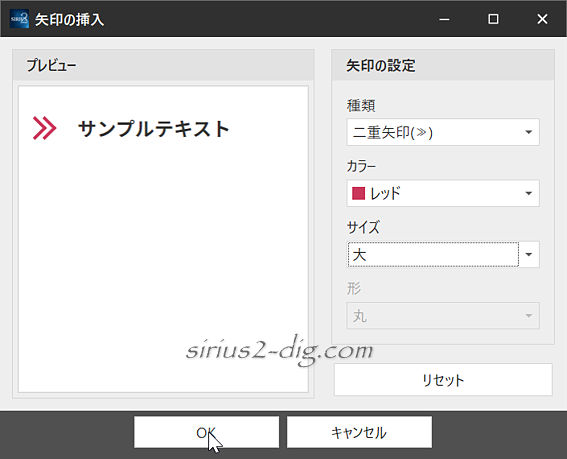The image size is (567, 459).
Task: Click the red double-arrow icon in preview
Action: 44,128
